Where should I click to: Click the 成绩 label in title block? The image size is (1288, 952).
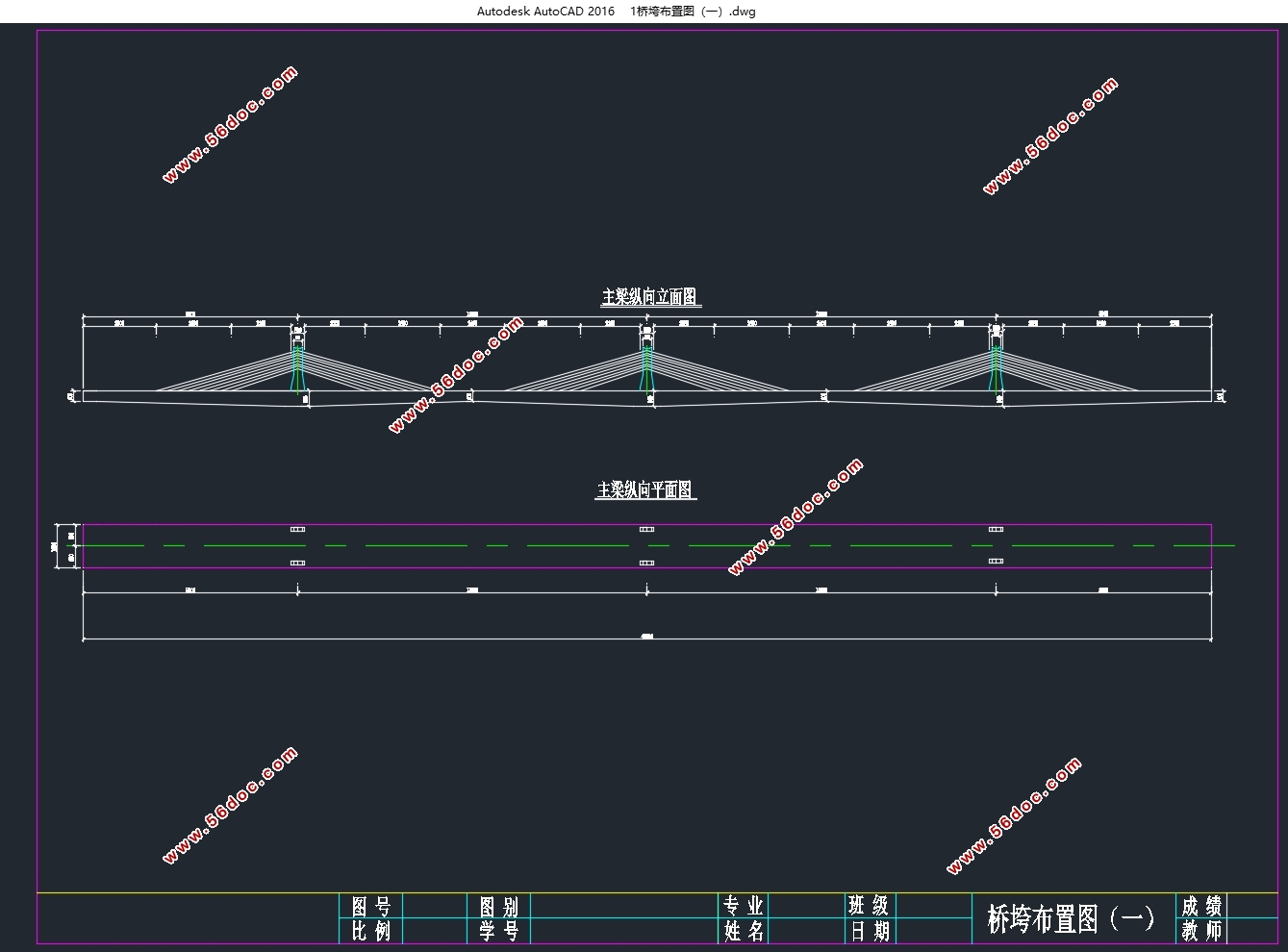1202,906
